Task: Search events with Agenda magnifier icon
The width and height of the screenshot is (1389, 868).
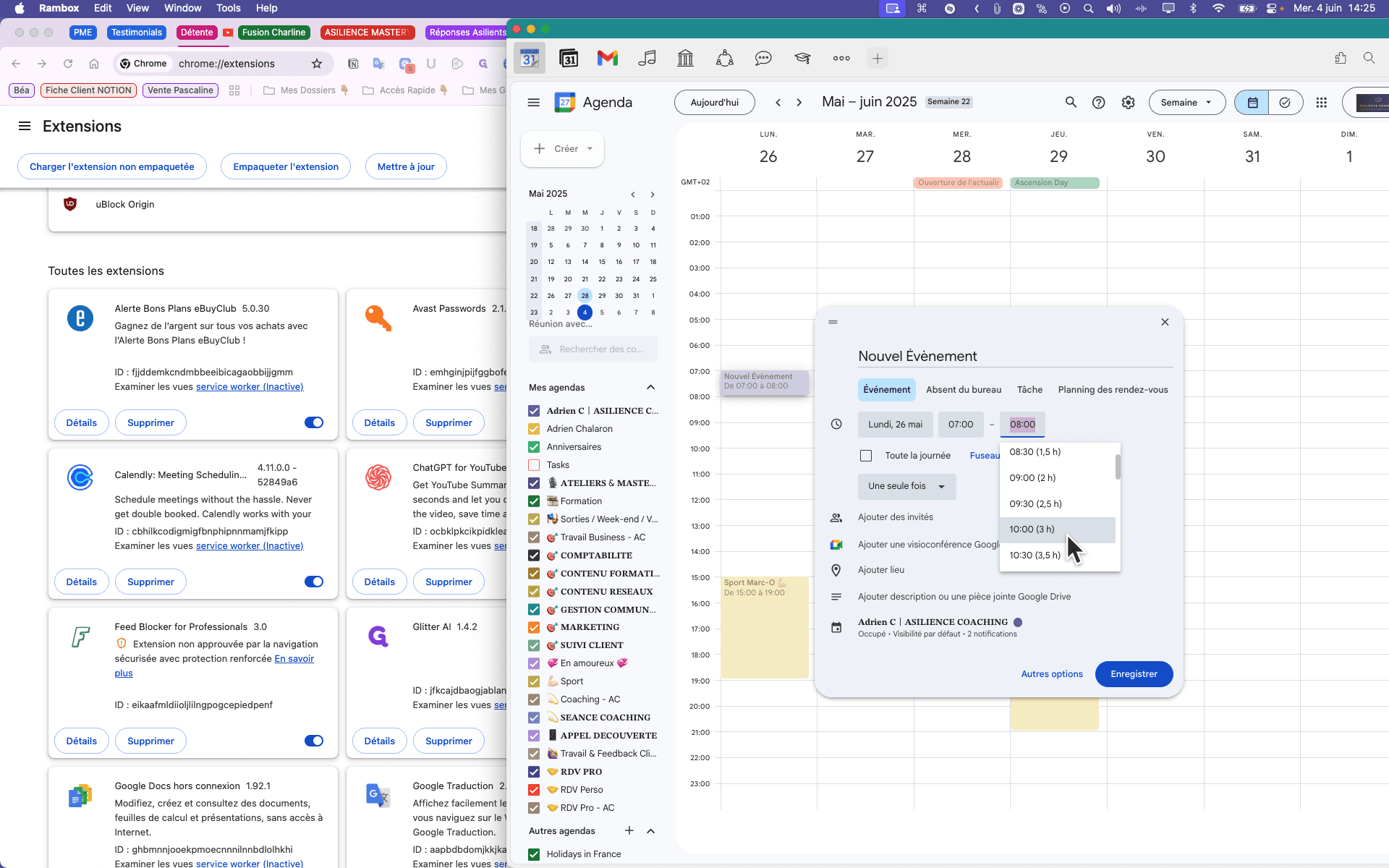Action: point(1071,103)
